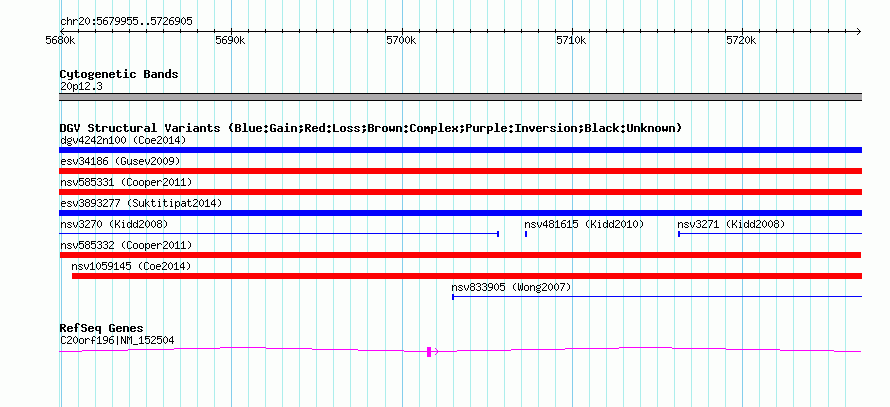Click the nsv1059145 (Coe2014) label
The width and height of the screenshot is (890, 407).
pos(131,266)
